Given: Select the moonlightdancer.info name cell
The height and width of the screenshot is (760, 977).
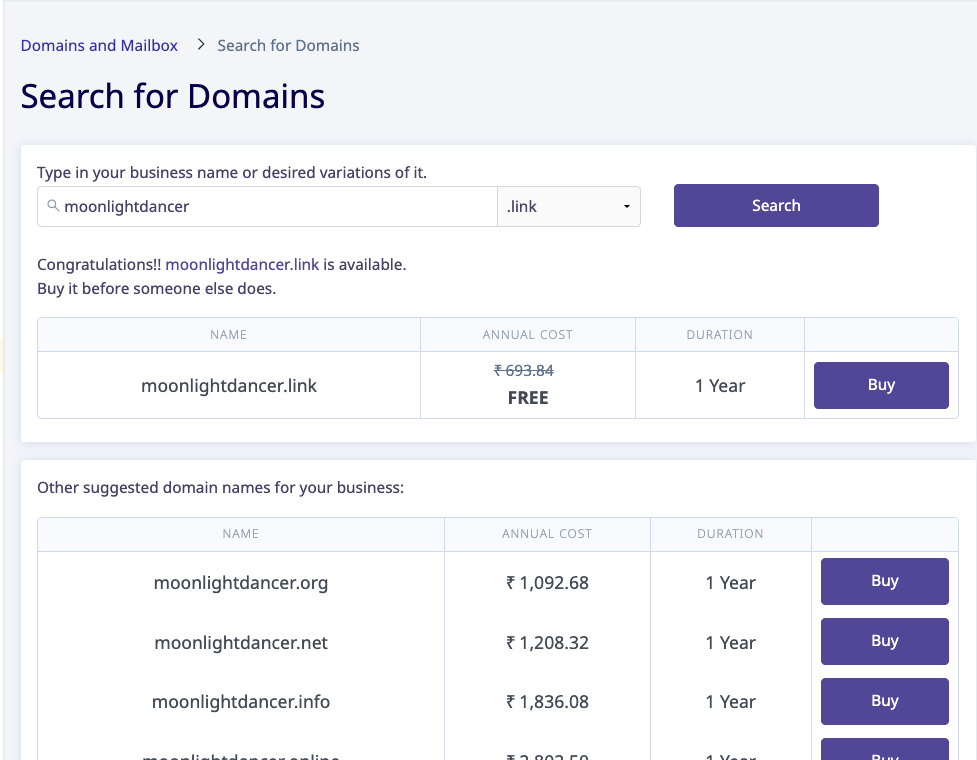Looking at the screenshot, I should (x=241, y=702).
